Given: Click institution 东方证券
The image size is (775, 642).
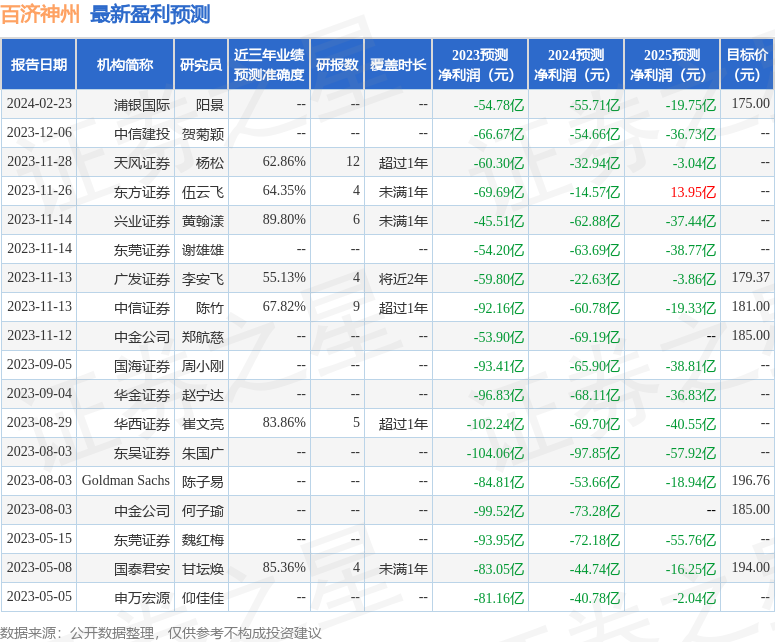Looking at the screenshot, I should 142,192.
